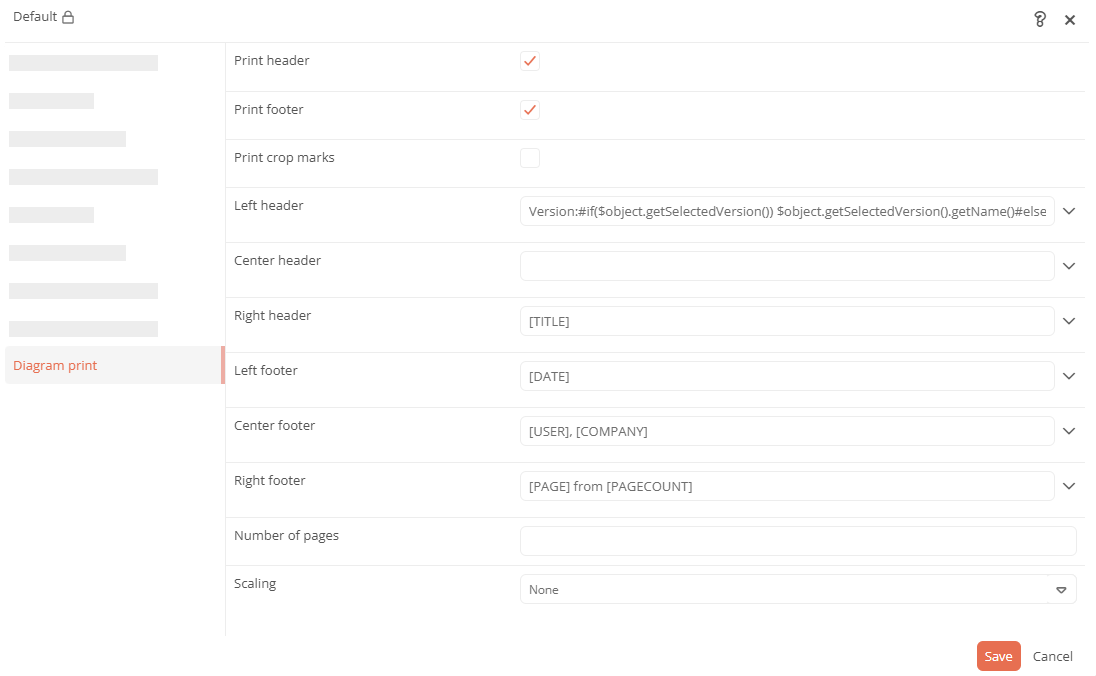This screenshot has height=676, width=1096.
Task: Click Cancel to discard changes
Action: (x=1052, y=656)
